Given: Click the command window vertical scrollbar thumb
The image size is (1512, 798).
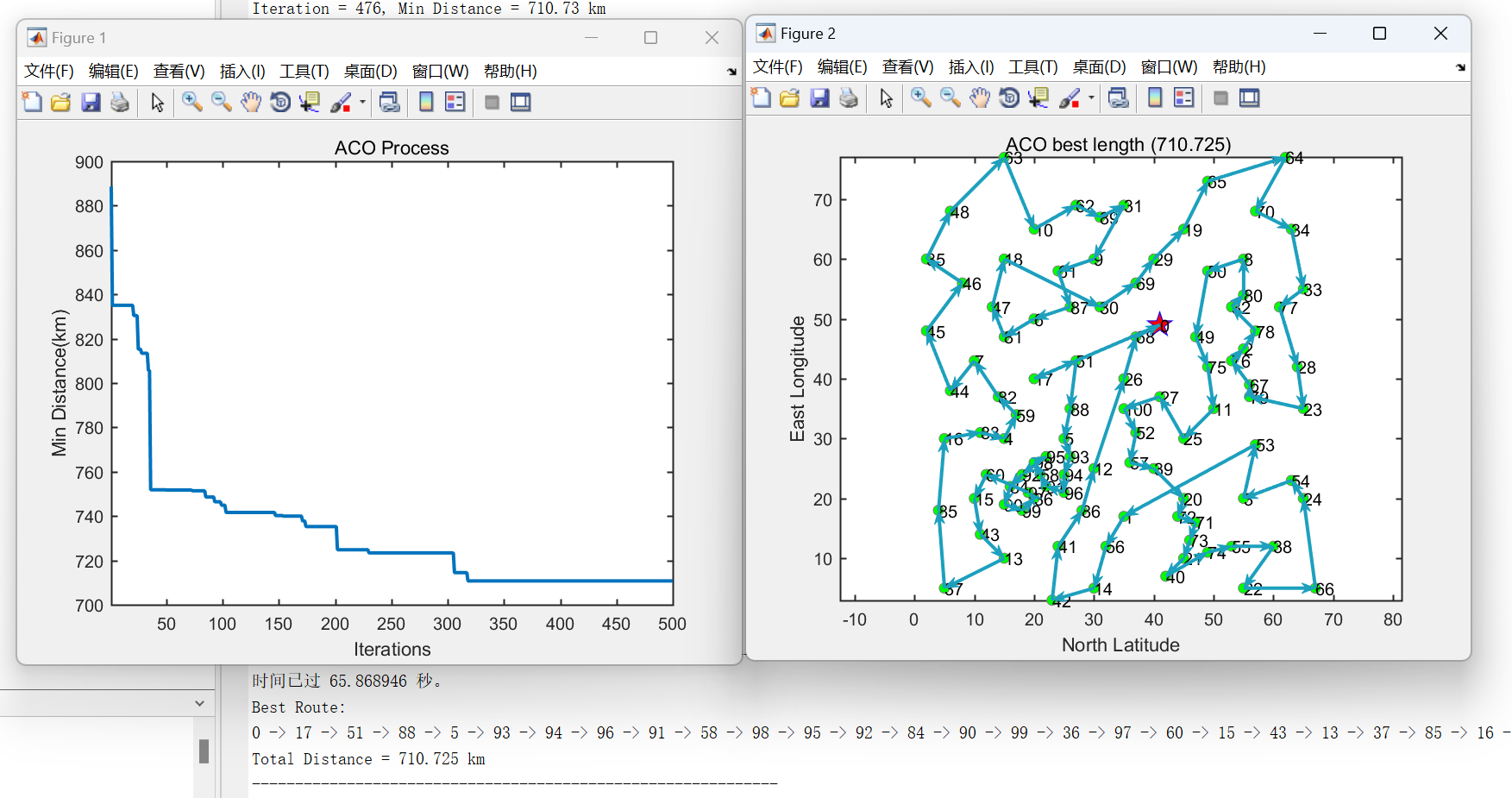Looking at the screenshot, I should click(x=204, y=751).
